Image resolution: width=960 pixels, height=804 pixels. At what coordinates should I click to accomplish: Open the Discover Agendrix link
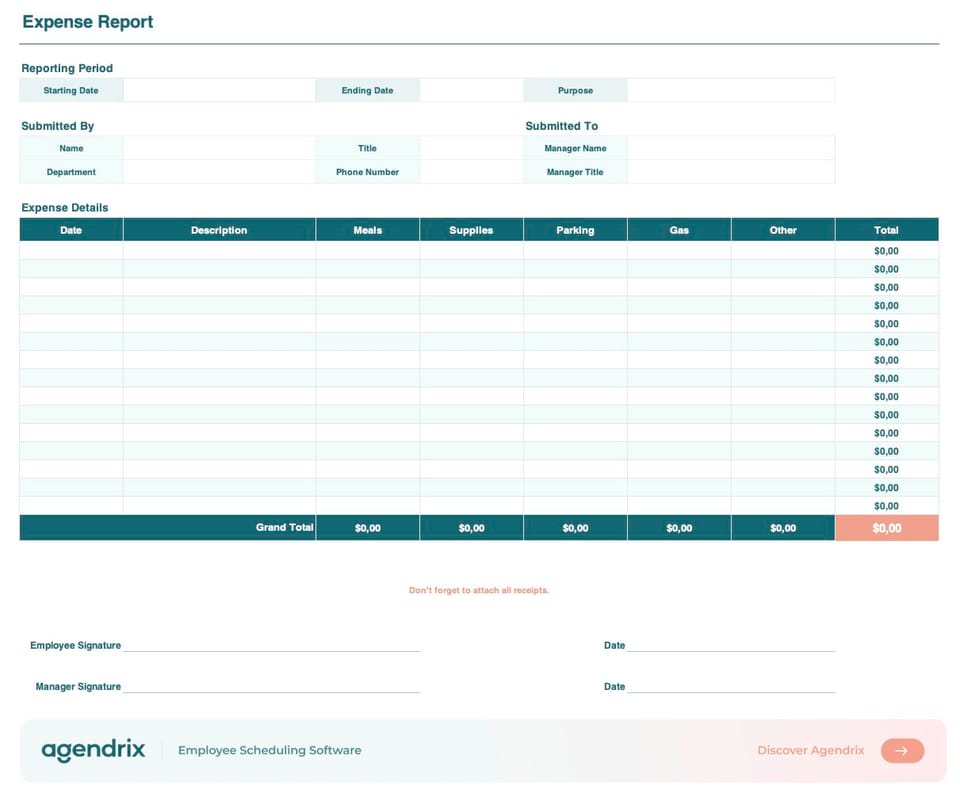point(811,750)
